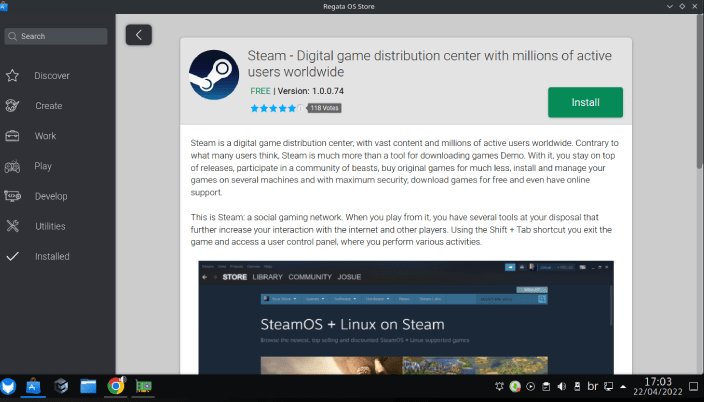The image size is (704, 402).
Task: Click the Store window title bar icon
Action: [4, 6]
